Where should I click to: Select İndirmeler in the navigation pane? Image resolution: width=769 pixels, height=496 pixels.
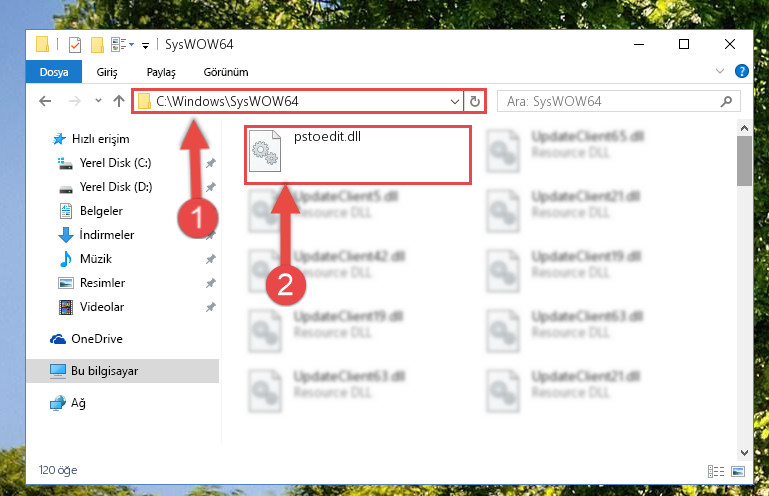pyautogui.click(x=106, y=235)
